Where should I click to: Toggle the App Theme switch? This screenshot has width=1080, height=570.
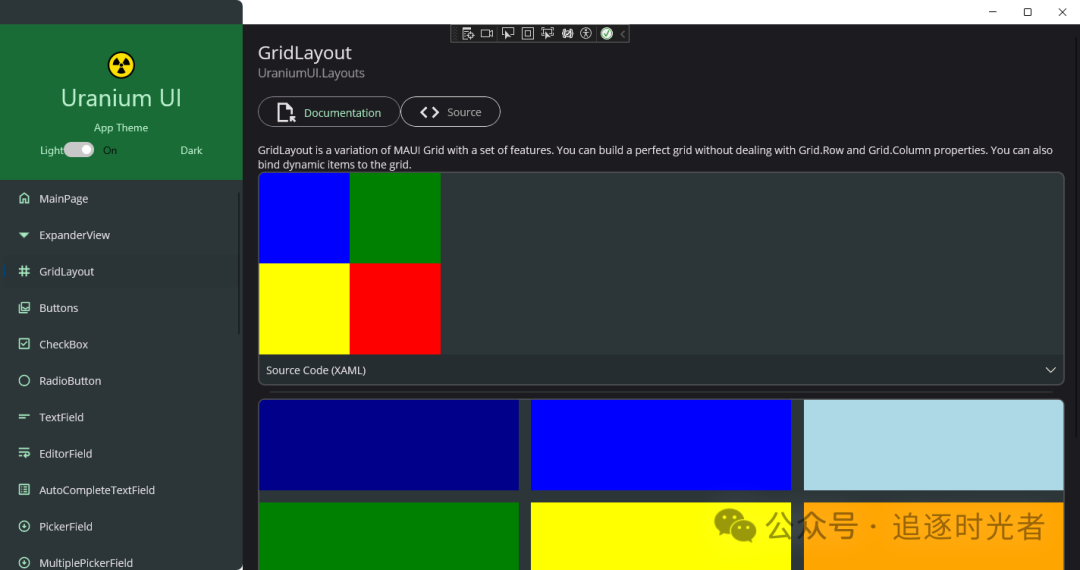[79, 150]
